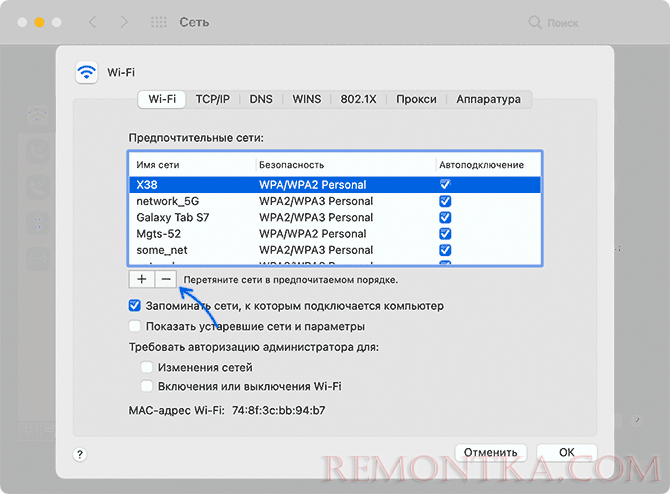
Task: Check the 'Изменения сетей' option
Action: coord(147,367)
